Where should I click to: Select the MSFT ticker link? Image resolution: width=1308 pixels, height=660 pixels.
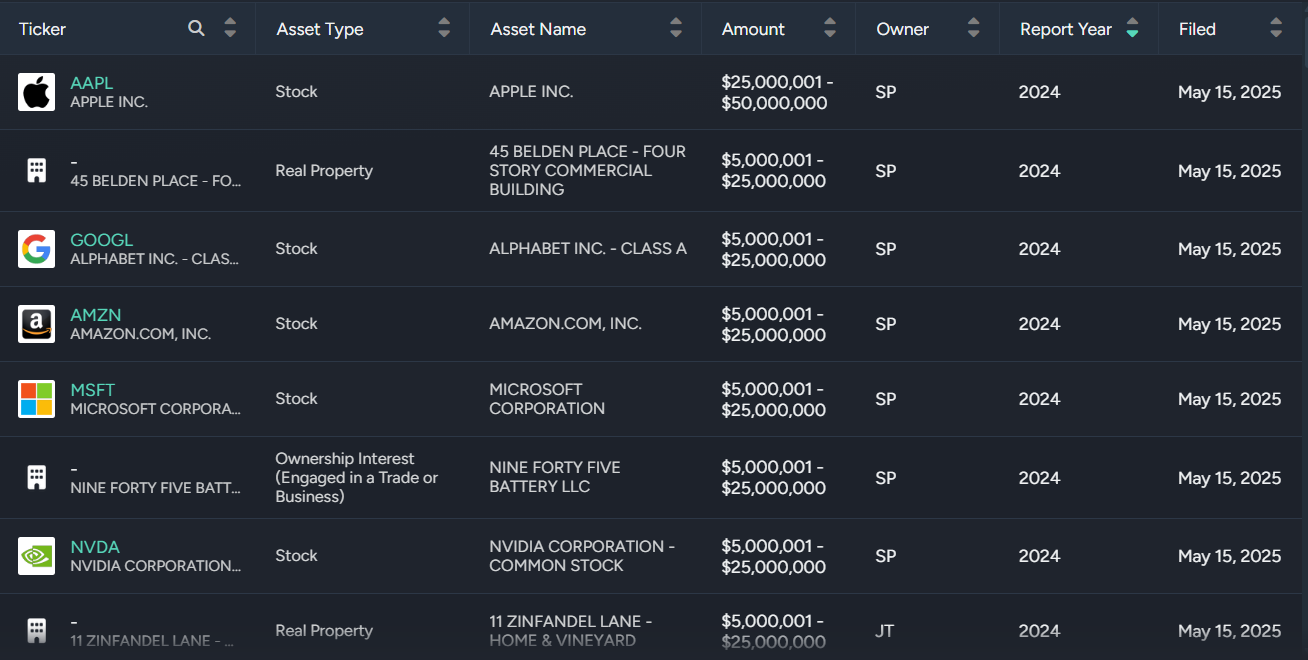coord(93,390)
